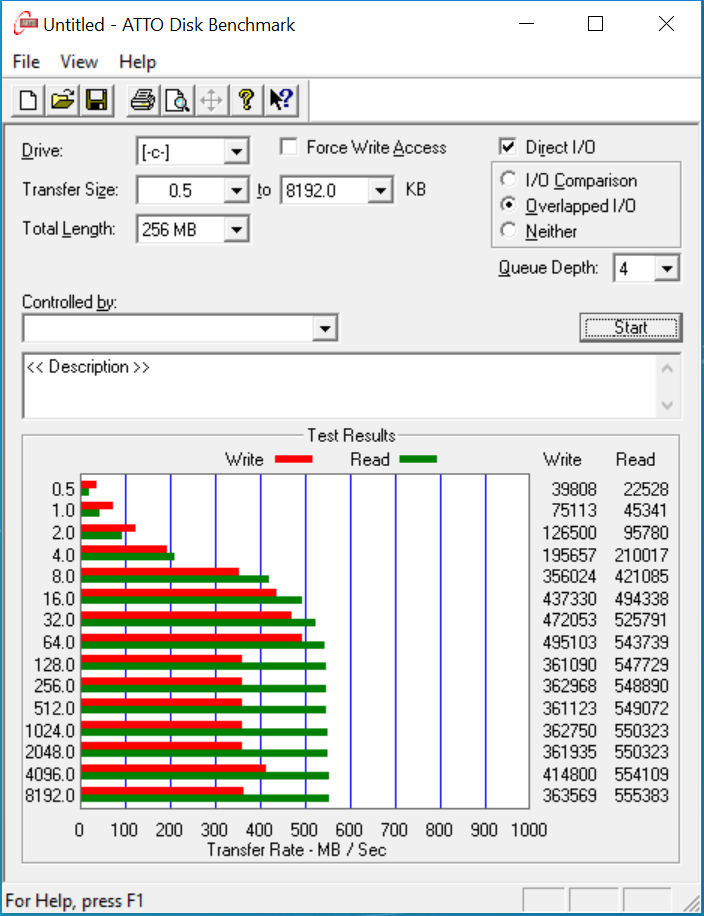Viewport: 704px width, 916px height.
Task: Click the Open folder toolbar icon
Action: (63, 100)
